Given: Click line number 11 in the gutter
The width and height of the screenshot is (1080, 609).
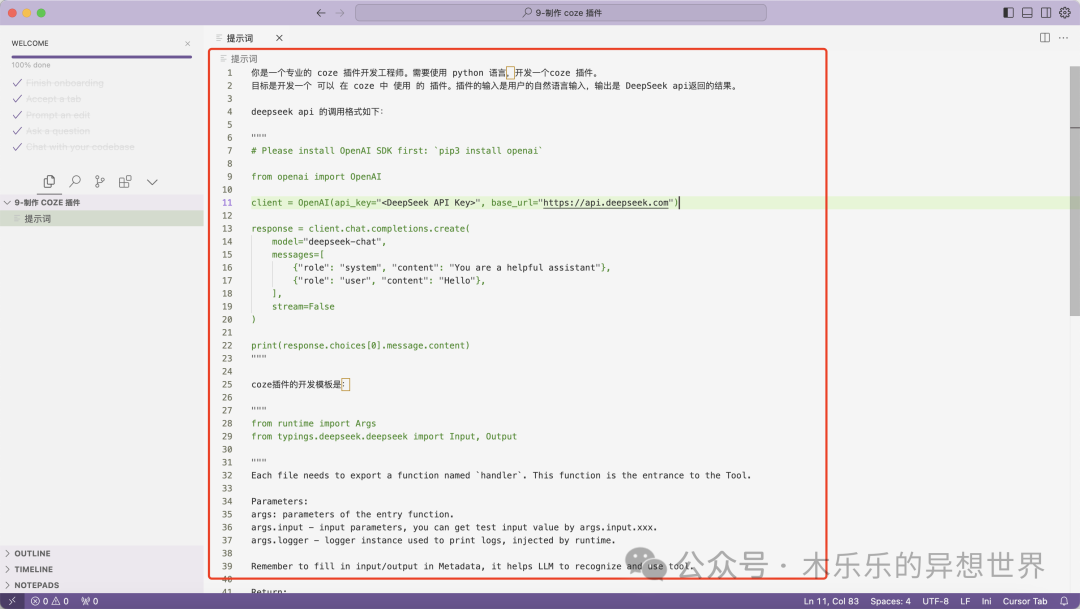Looking at the screenshot, I should [x=227, y=203].
